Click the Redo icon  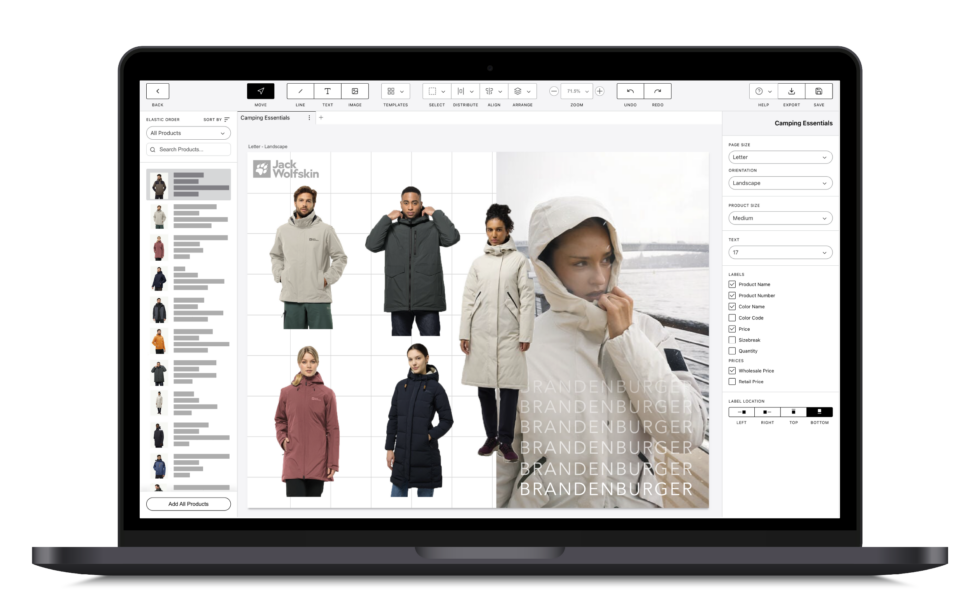click(658, 90)
